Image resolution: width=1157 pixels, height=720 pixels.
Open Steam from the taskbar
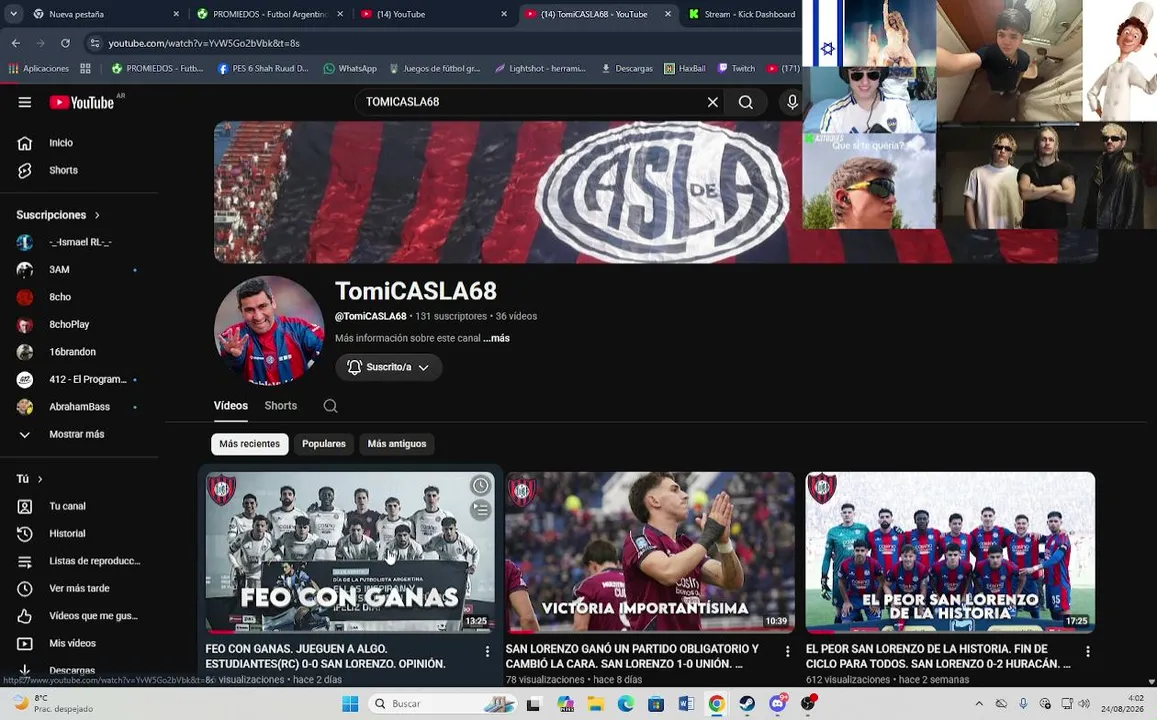pos(747,704)
